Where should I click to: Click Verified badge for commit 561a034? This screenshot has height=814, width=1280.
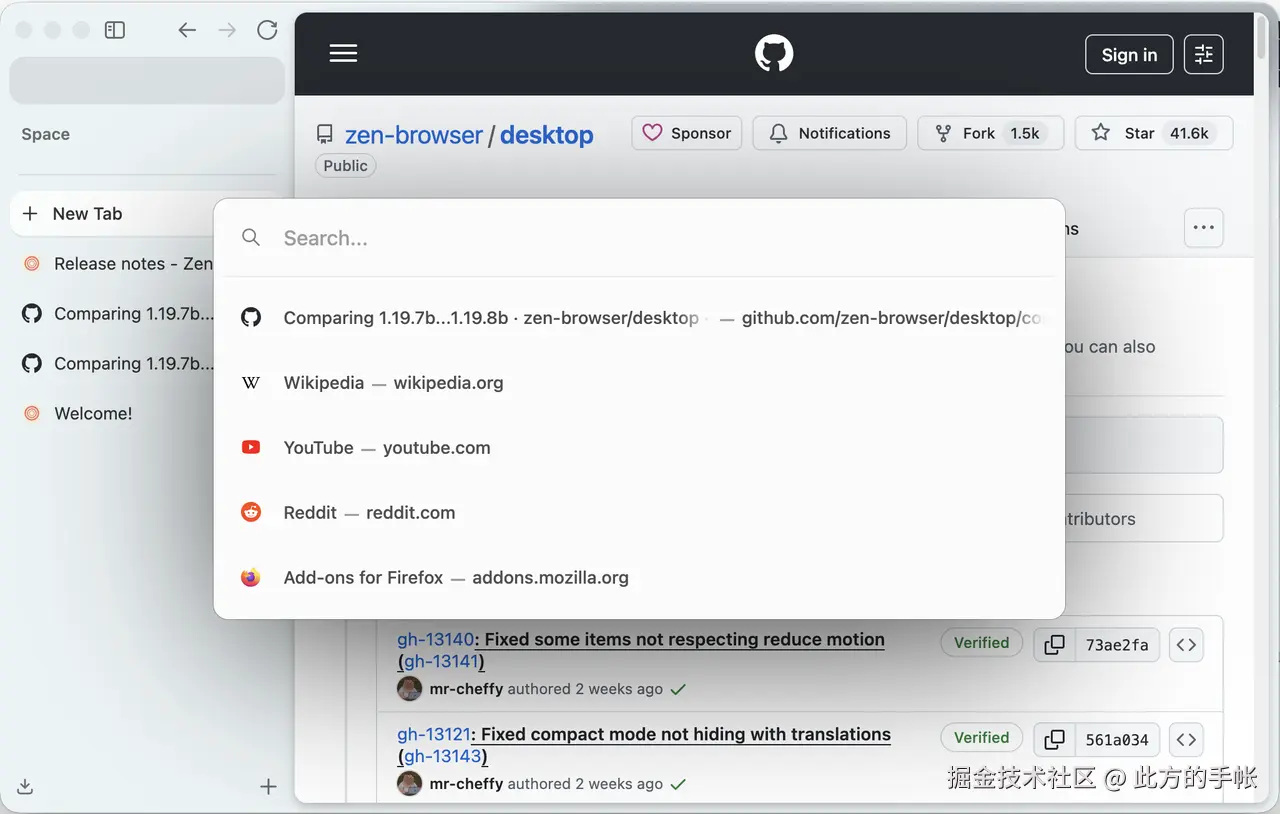click(982, 738)
